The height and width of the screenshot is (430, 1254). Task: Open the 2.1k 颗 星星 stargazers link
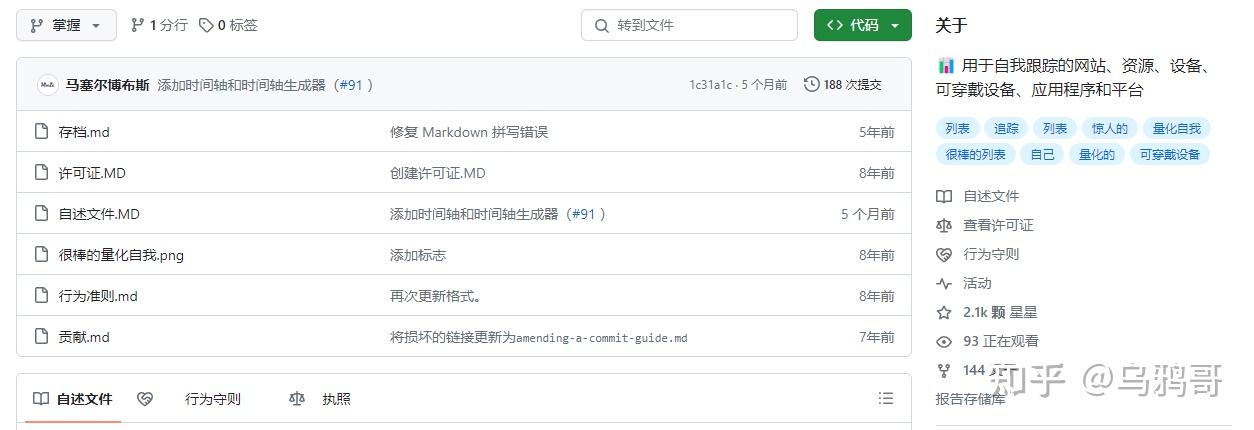[1000, 312]
